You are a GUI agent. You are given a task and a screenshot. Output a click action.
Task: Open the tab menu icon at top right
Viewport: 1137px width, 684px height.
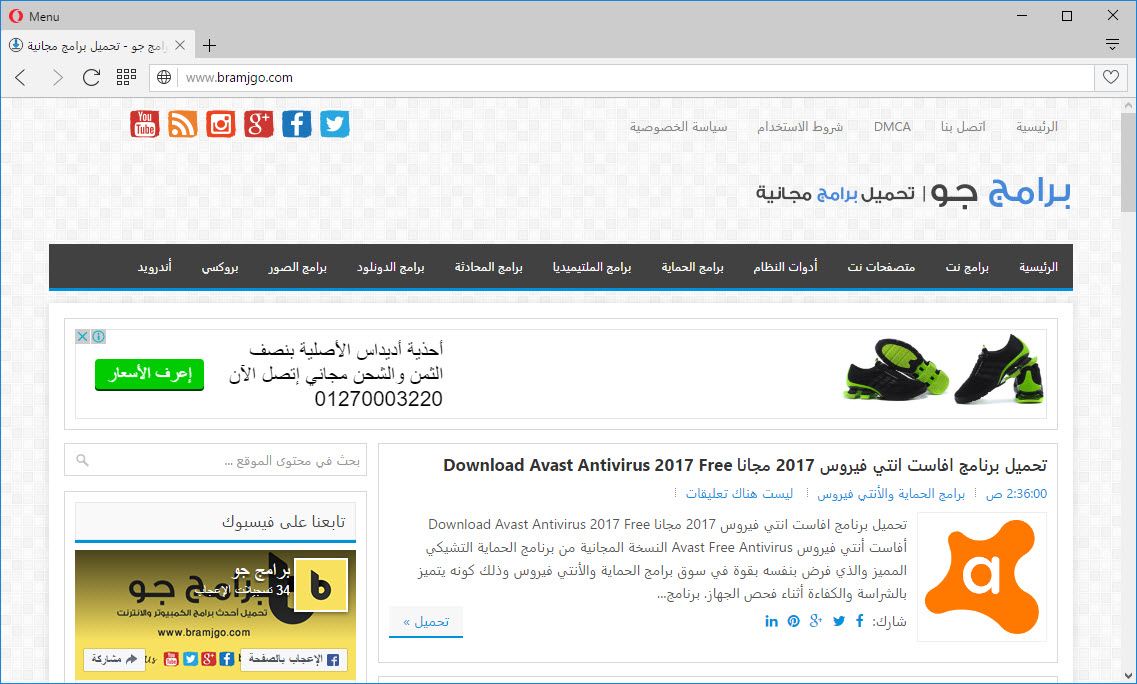point(1112,45)
